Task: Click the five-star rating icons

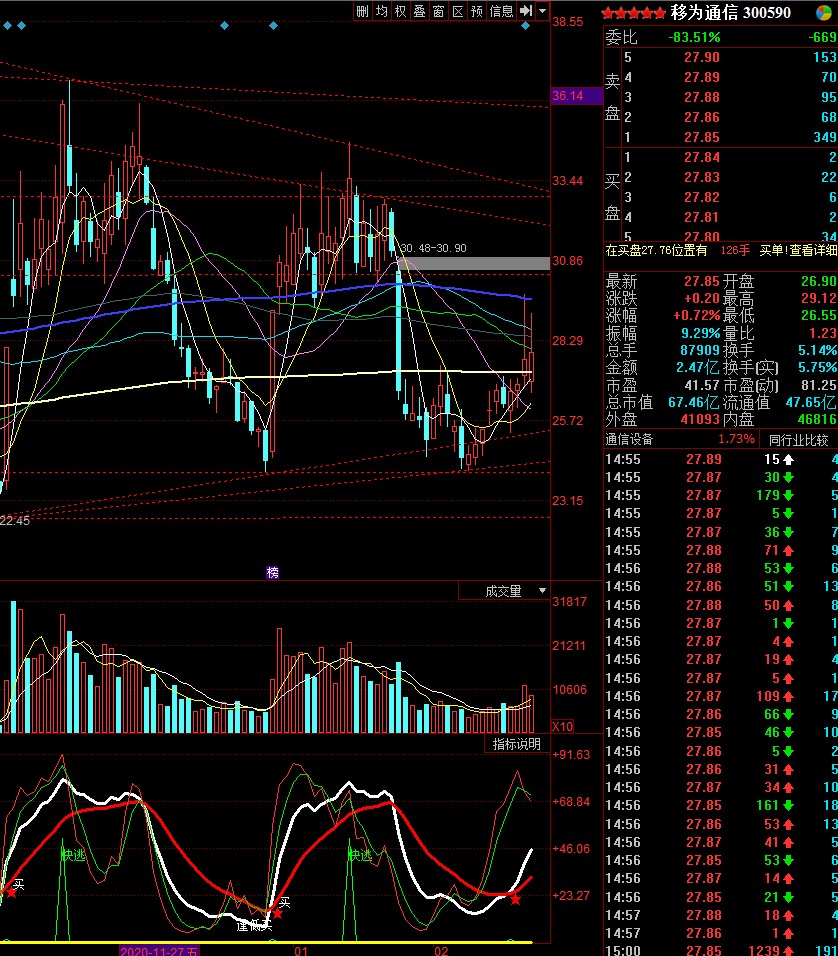Action: [x=634, y=13]
